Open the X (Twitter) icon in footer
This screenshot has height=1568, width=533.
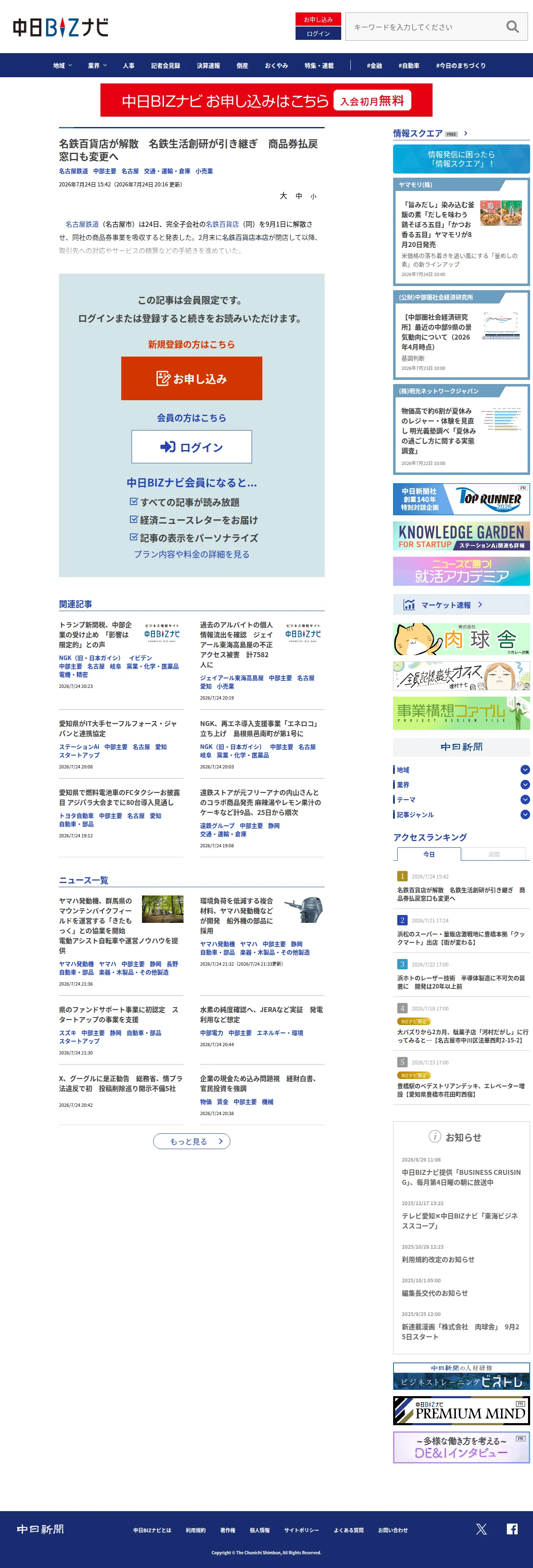point(481,1529)
